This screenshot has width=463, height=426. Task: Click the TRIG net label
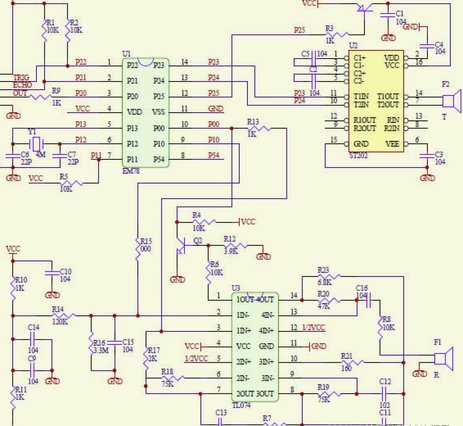click(x=21, y=78)
